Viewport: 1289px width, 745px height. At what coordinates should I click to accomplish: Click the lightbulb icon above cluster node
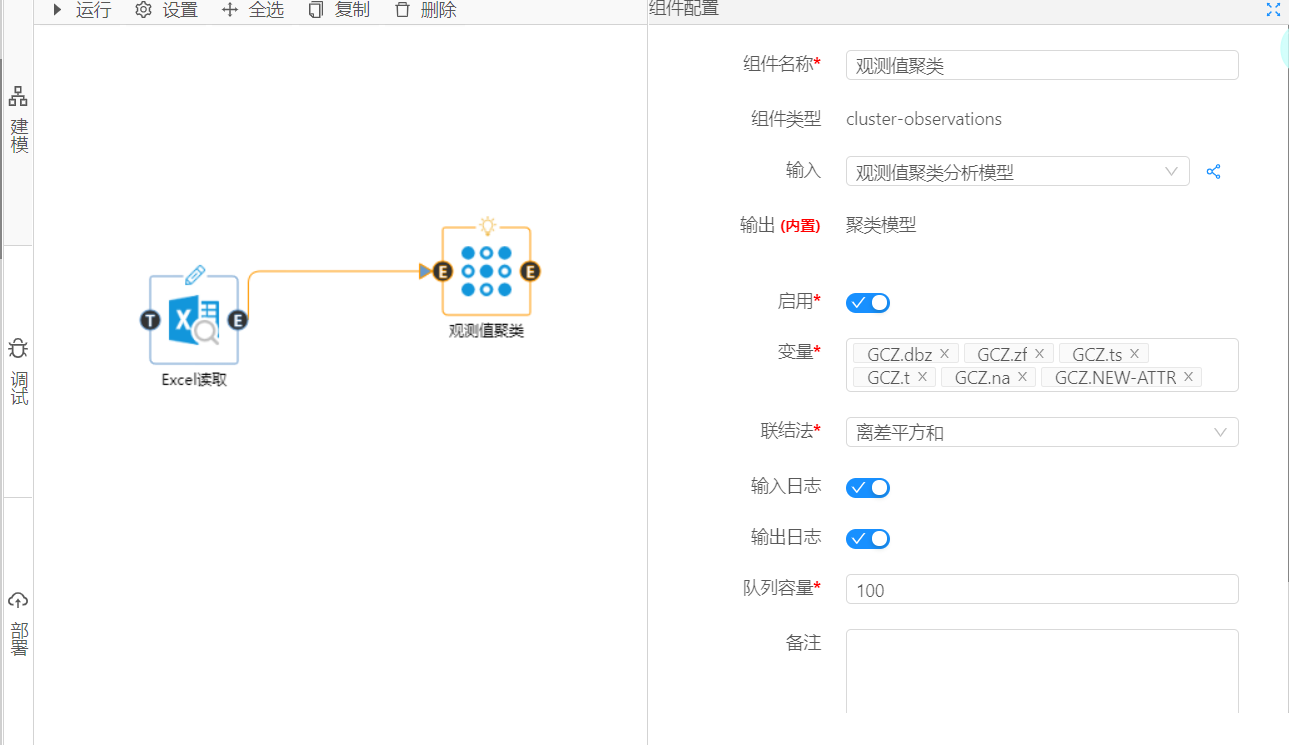487,225
